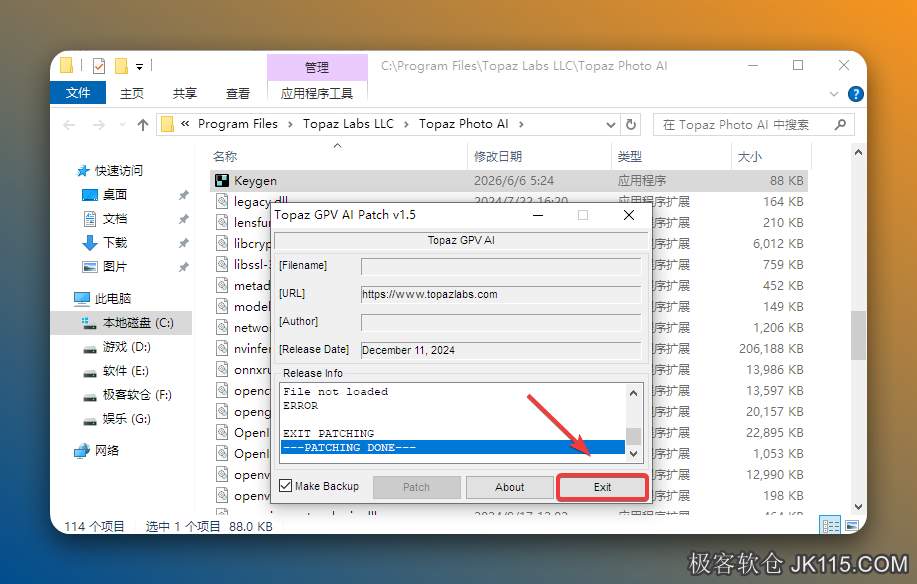
Task: Switch to the 主页 ribbon tab
Action: (132, 94)
